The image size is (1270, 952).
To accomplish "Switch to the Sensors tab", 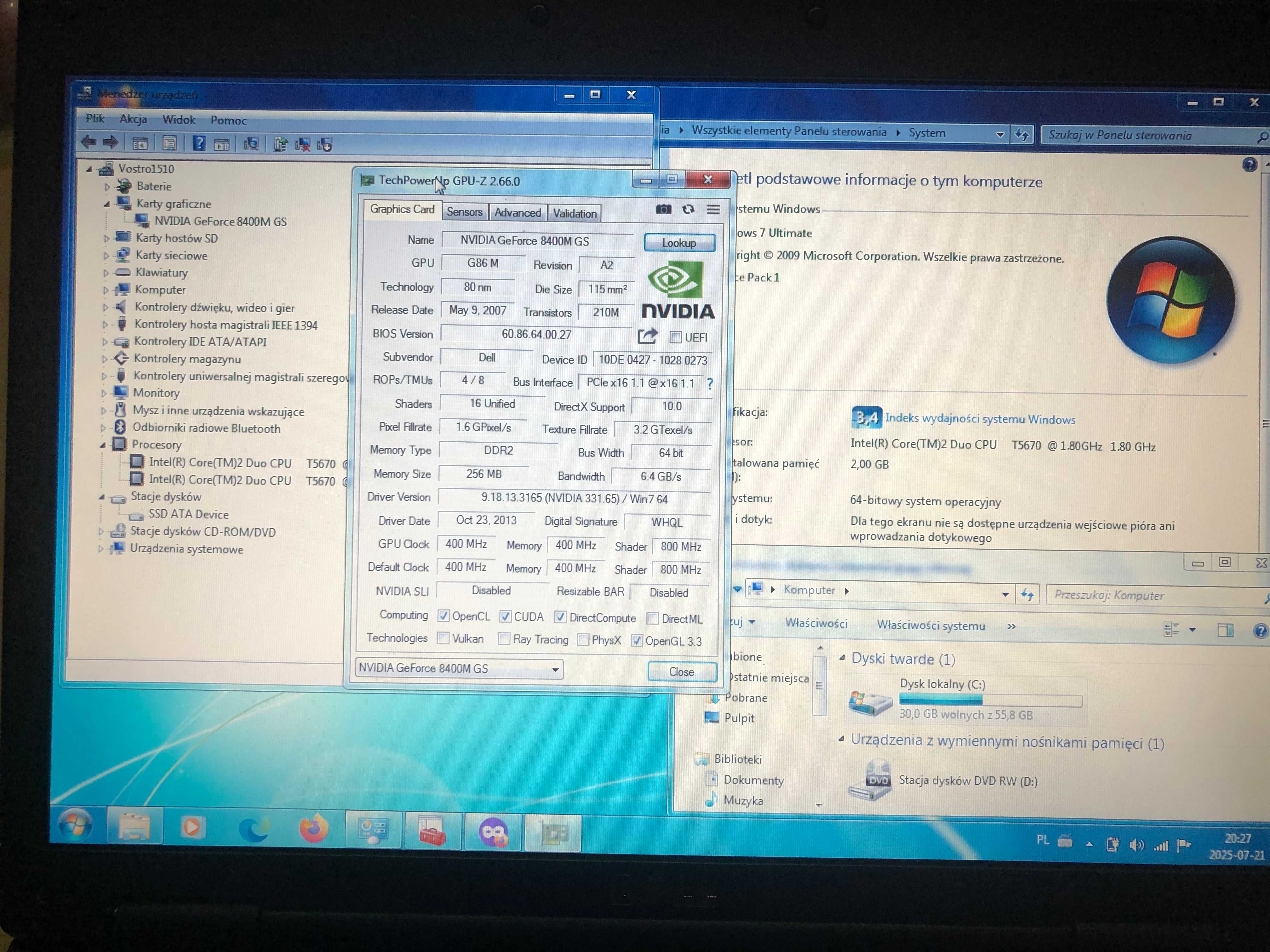I will (465, 212).
